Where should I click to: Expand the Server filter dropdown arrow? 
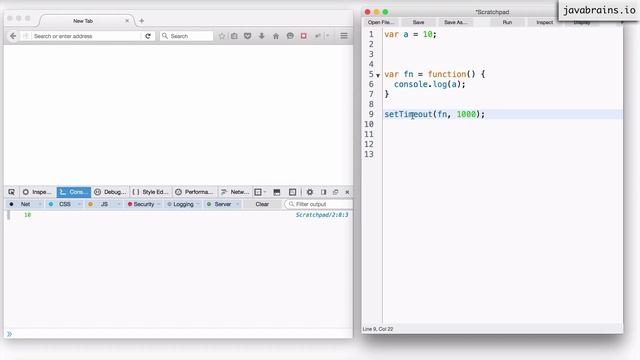[x=237, y=204]
